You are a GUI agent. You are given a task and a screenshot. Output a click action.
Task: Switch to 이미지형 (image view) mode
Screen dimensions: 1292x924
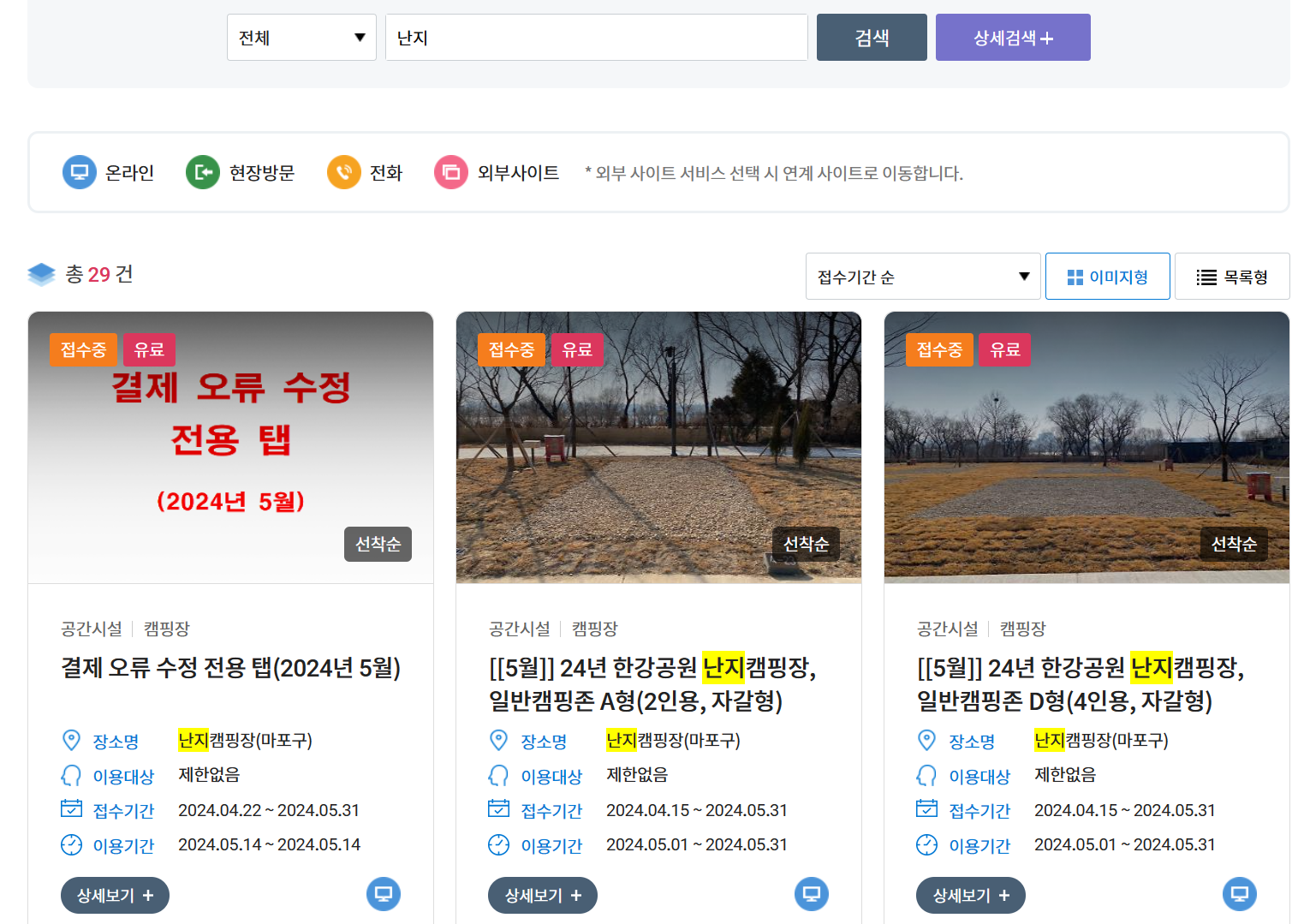tap(1107, 276)
